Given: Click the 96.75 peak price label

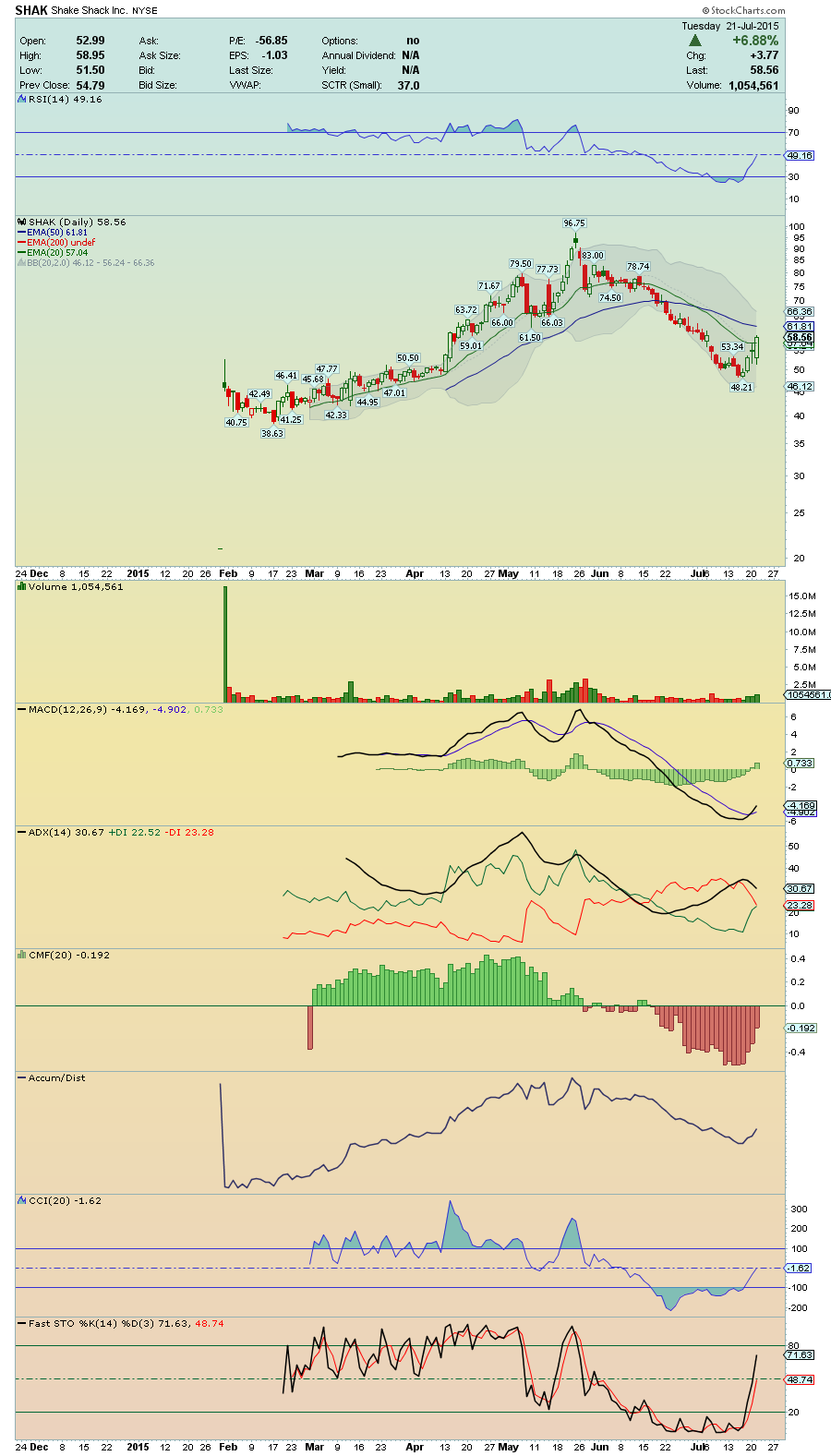Looking at the screenshot, I should click(x=574, y=223).
